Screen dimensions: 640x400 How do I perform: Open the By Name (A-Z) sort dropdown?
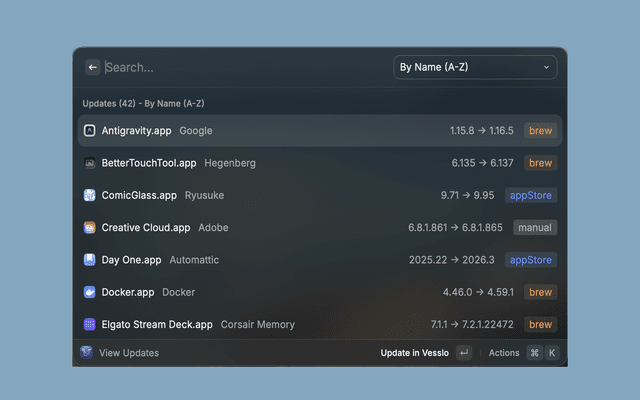[475, 67]
